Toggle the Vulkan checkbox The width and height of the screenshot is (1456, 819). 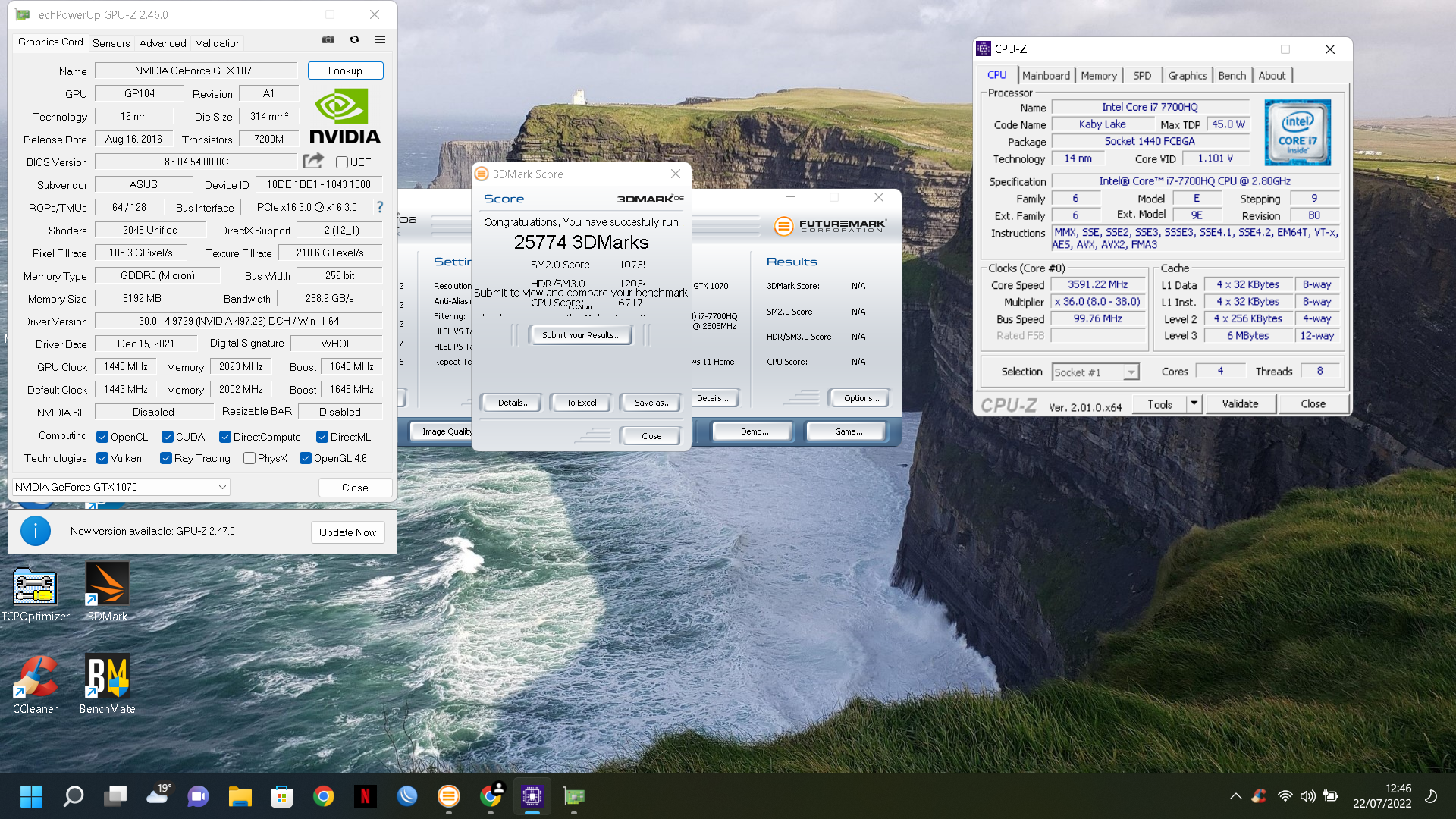102,458
